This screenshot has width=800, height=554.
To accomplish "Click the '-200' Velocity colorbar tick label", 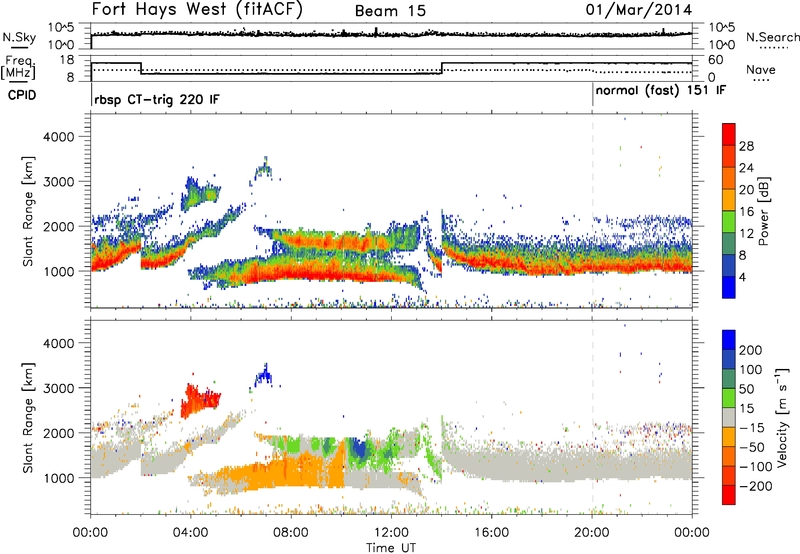I will 756,486.
